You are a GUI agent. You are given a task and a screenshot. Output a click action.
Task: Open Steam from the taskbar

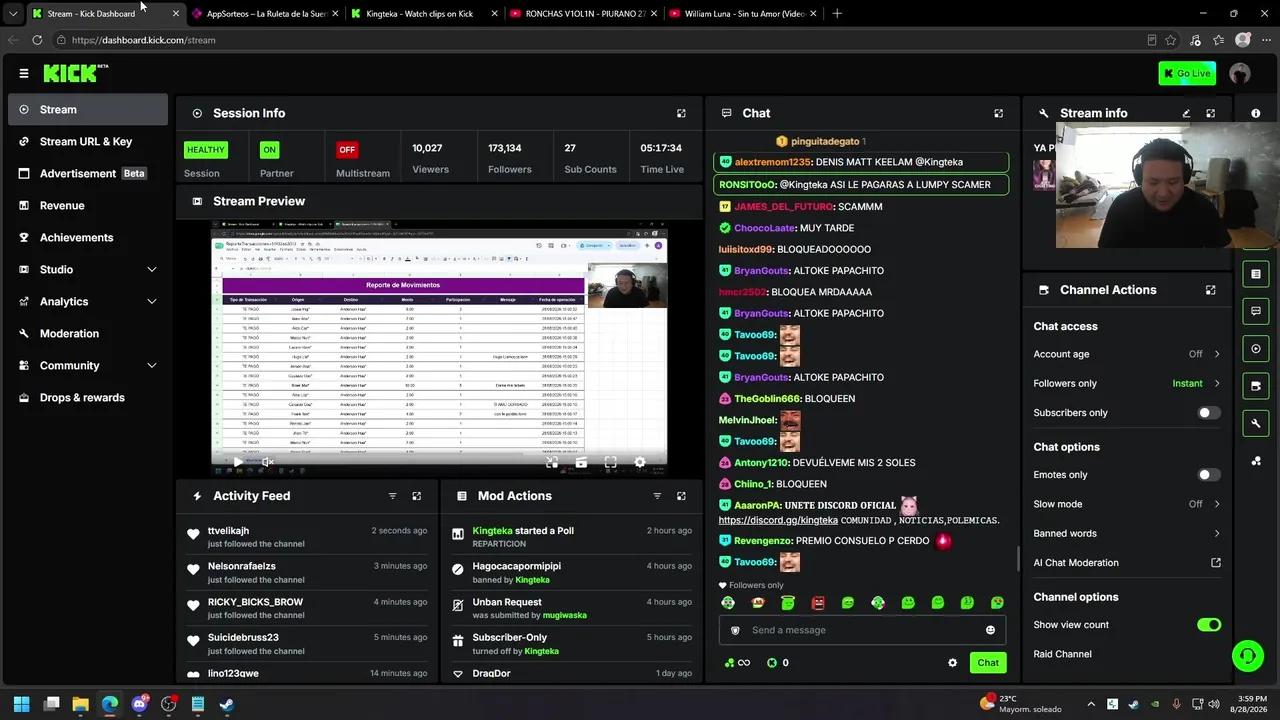tap(227, 704)
